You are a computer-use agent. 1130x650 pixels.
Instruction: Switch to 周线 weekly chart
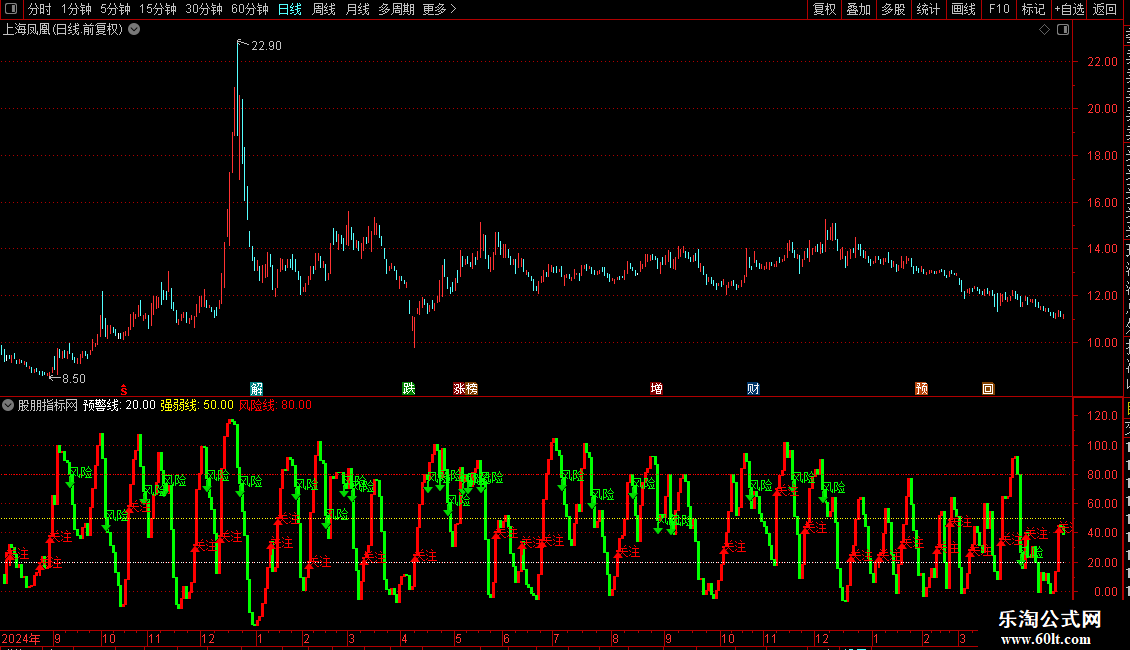[x=324, y=9]
